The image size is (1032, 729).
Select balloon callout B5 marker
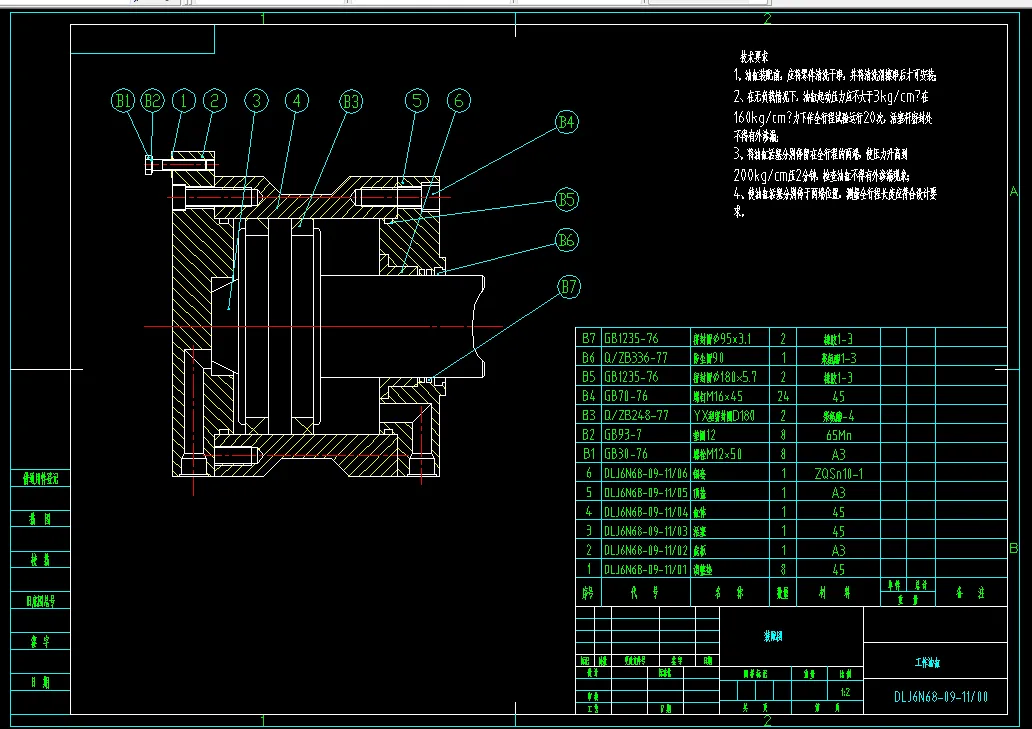tap(566, 199)
